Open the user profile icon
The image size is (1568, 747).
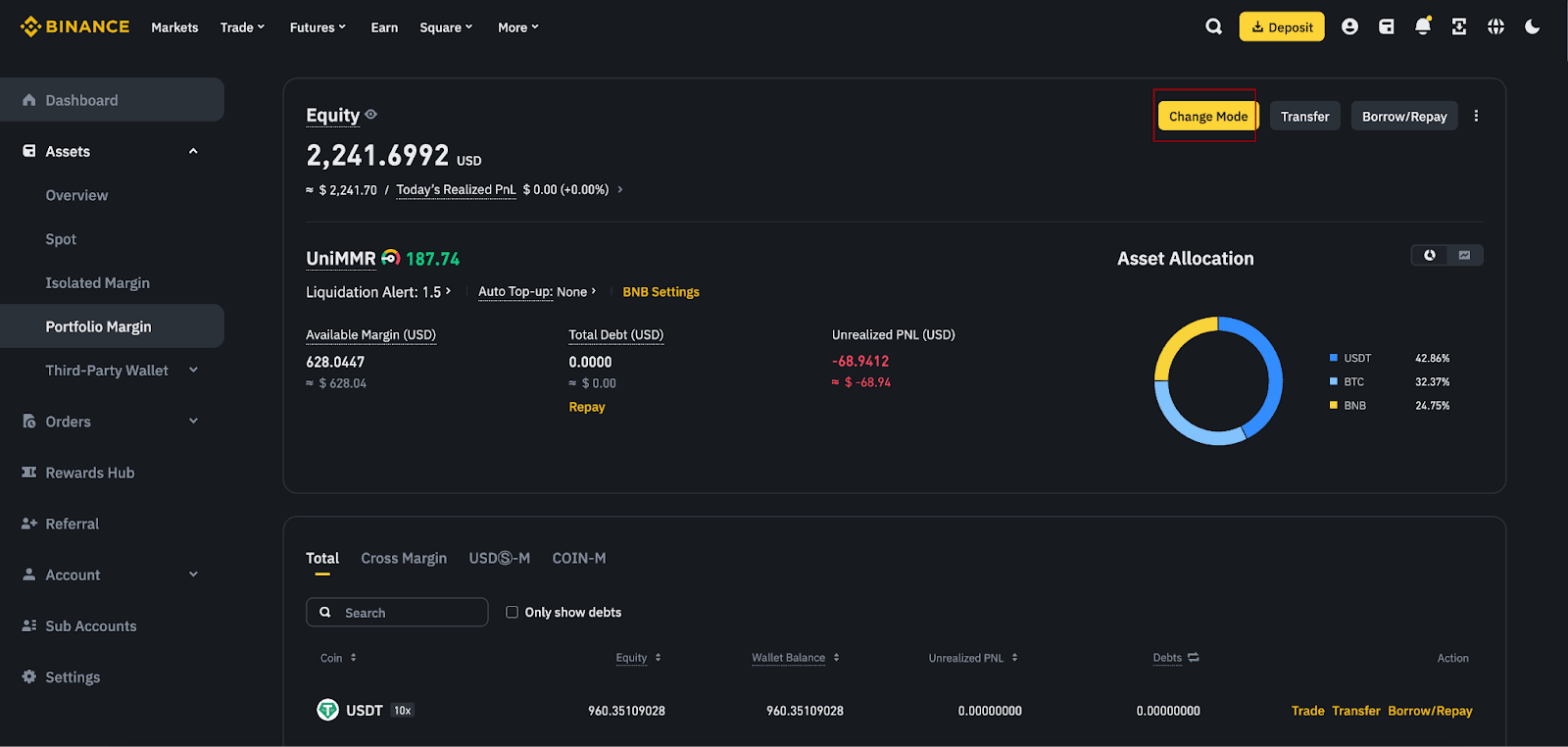(x=1349, y=26)
